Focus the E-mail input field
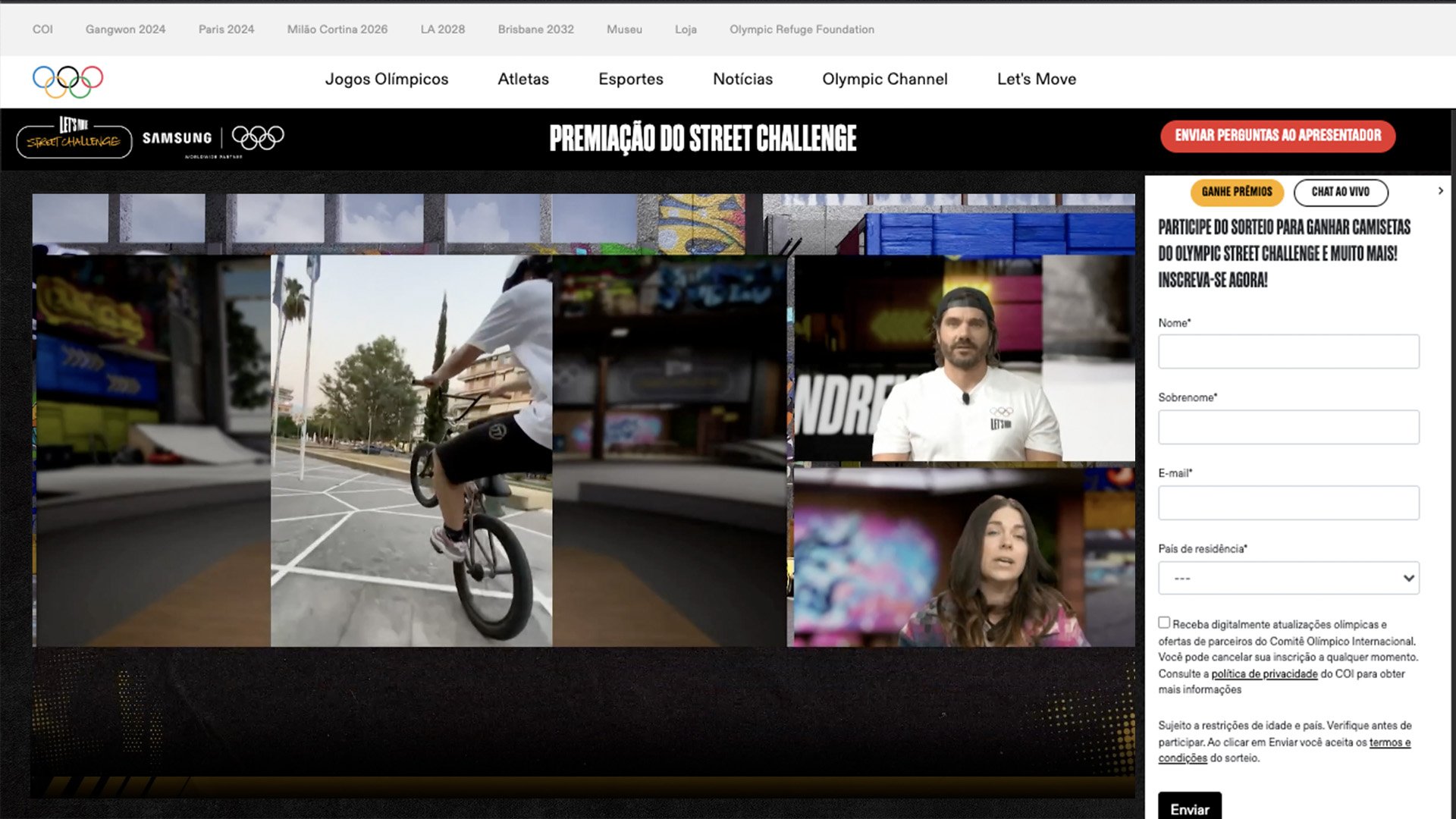 tap(1288, 503)
